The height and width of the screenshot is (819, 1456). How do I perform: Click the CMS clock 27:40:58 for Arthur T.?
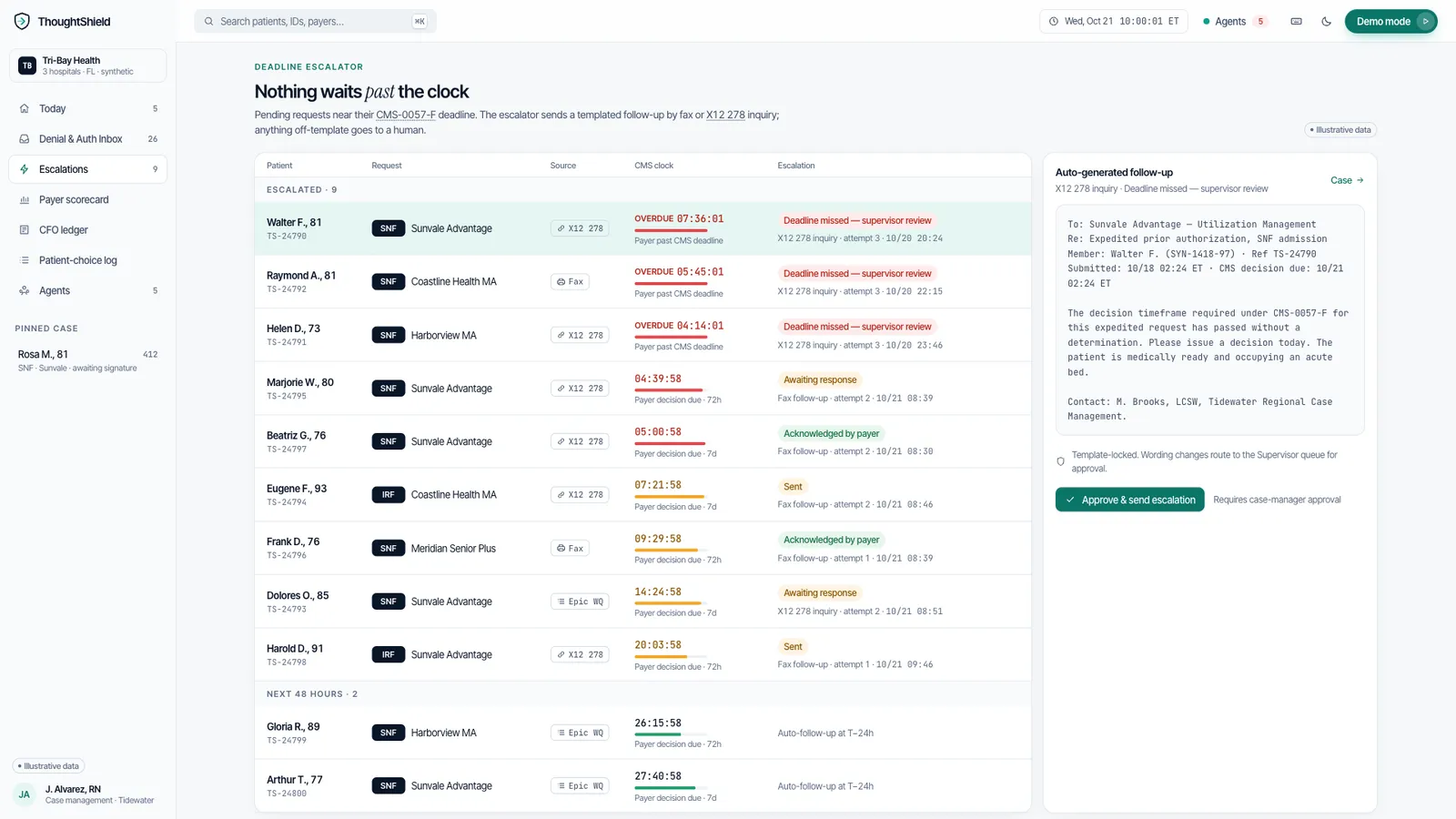[x=658, y=776]
